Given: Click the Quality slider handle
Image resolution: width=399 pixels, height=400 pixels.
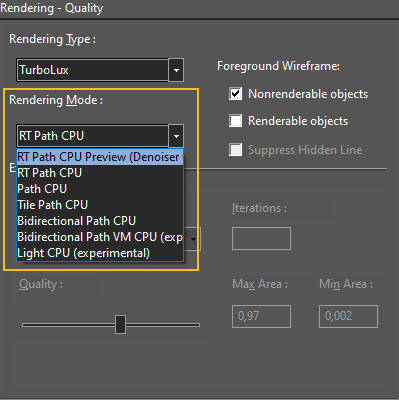Looking at the screenshot, I should point(120,324).
